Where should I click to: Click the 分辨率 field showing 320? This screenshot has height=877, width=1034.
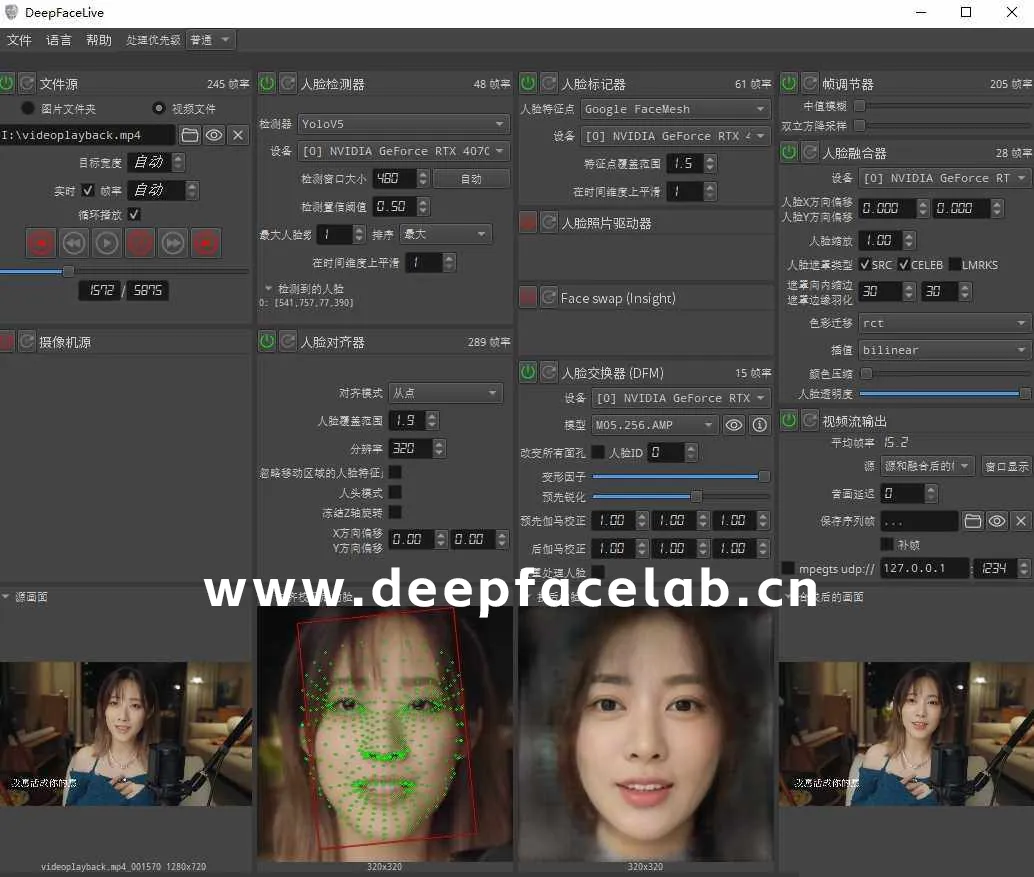pos(410,448)
